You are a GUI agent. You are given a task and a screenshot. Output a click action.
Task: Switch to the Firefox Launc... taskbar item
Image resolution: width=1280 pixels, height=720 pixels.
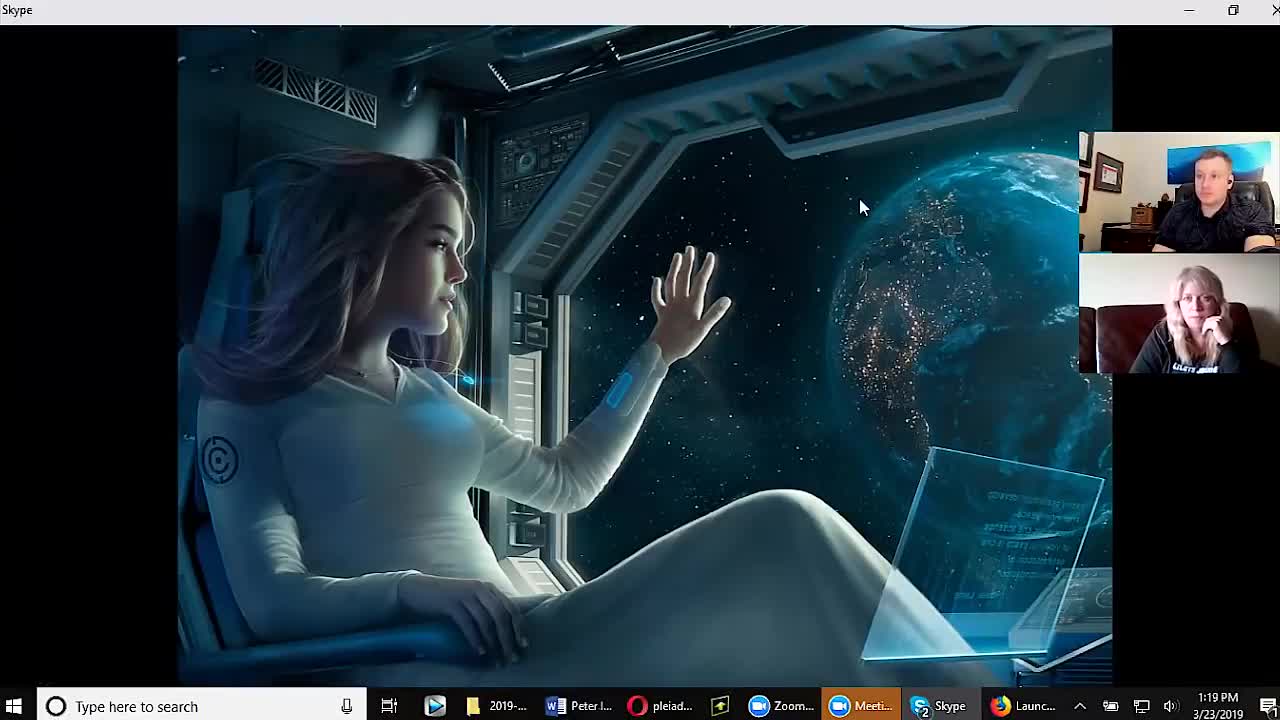pyautogui.click(x=1024, y=706)
